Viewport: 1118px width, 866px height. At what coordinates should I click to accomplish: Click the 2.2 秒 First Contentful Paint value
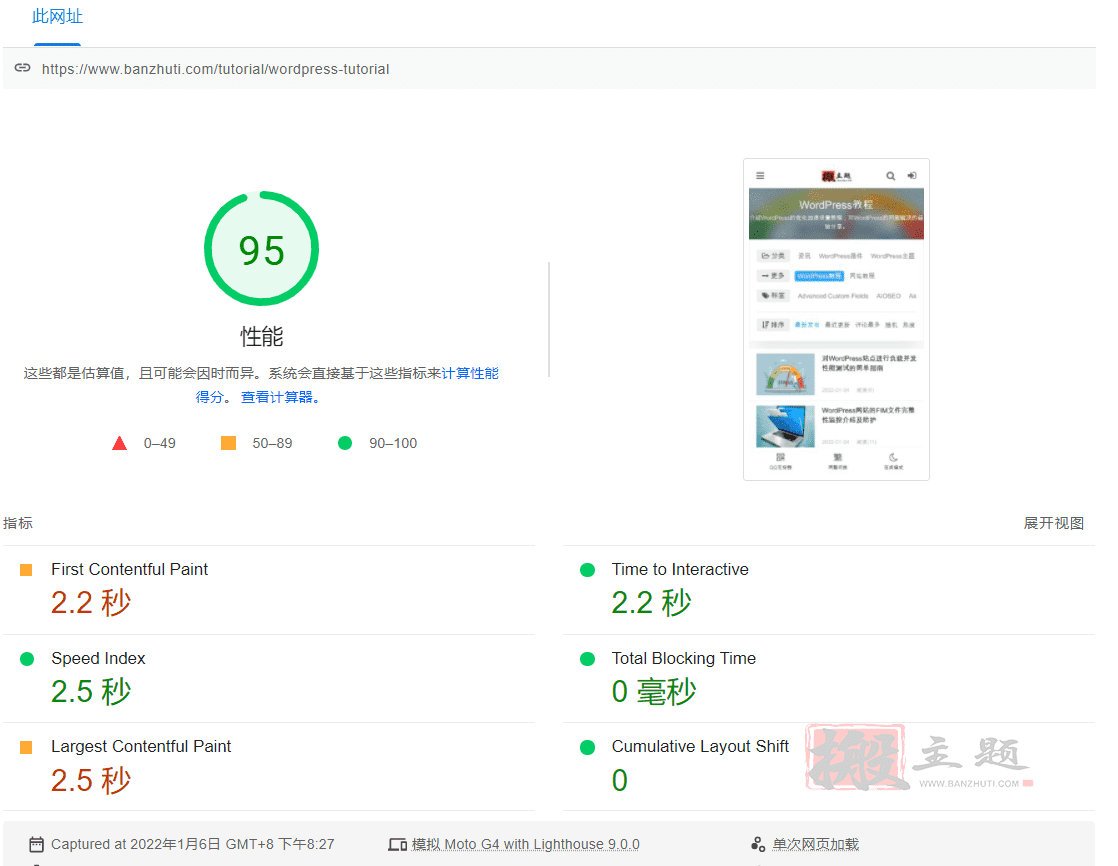[91, 603]
